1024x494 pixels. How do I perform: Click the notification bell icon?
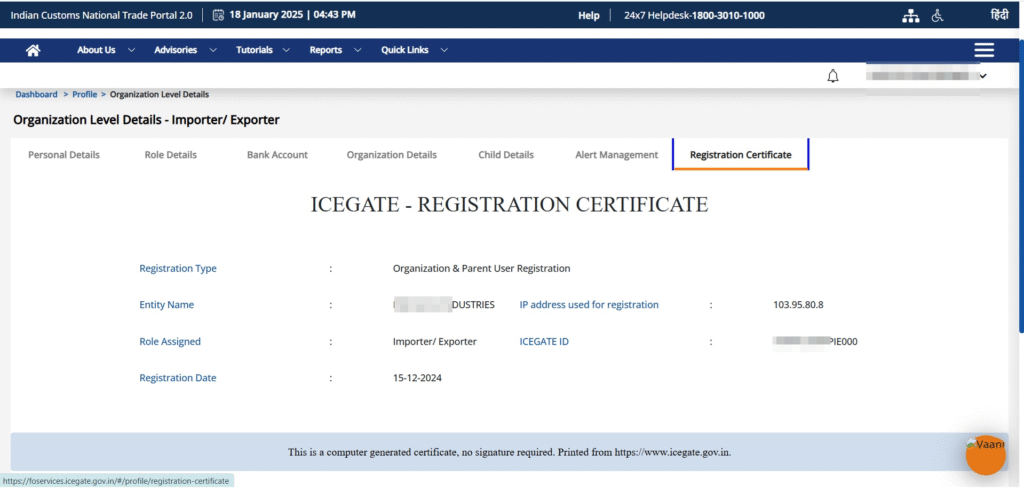tap(833, 76)
